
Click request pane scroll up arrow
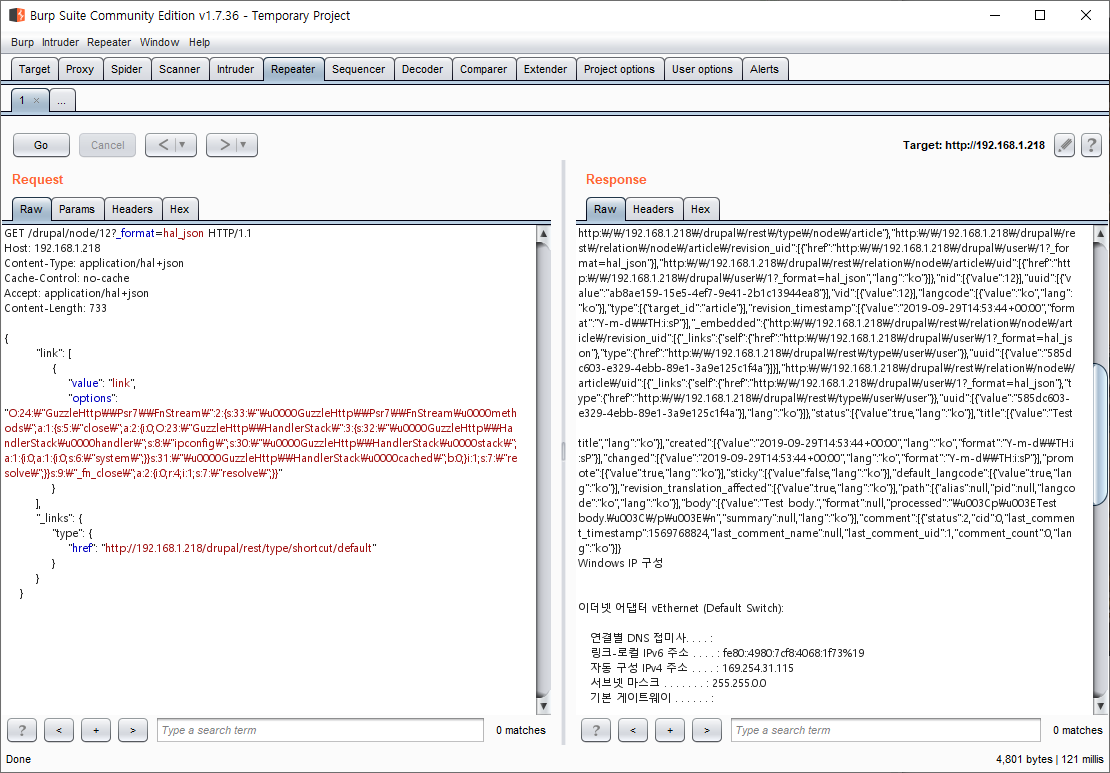pos(544,234)
